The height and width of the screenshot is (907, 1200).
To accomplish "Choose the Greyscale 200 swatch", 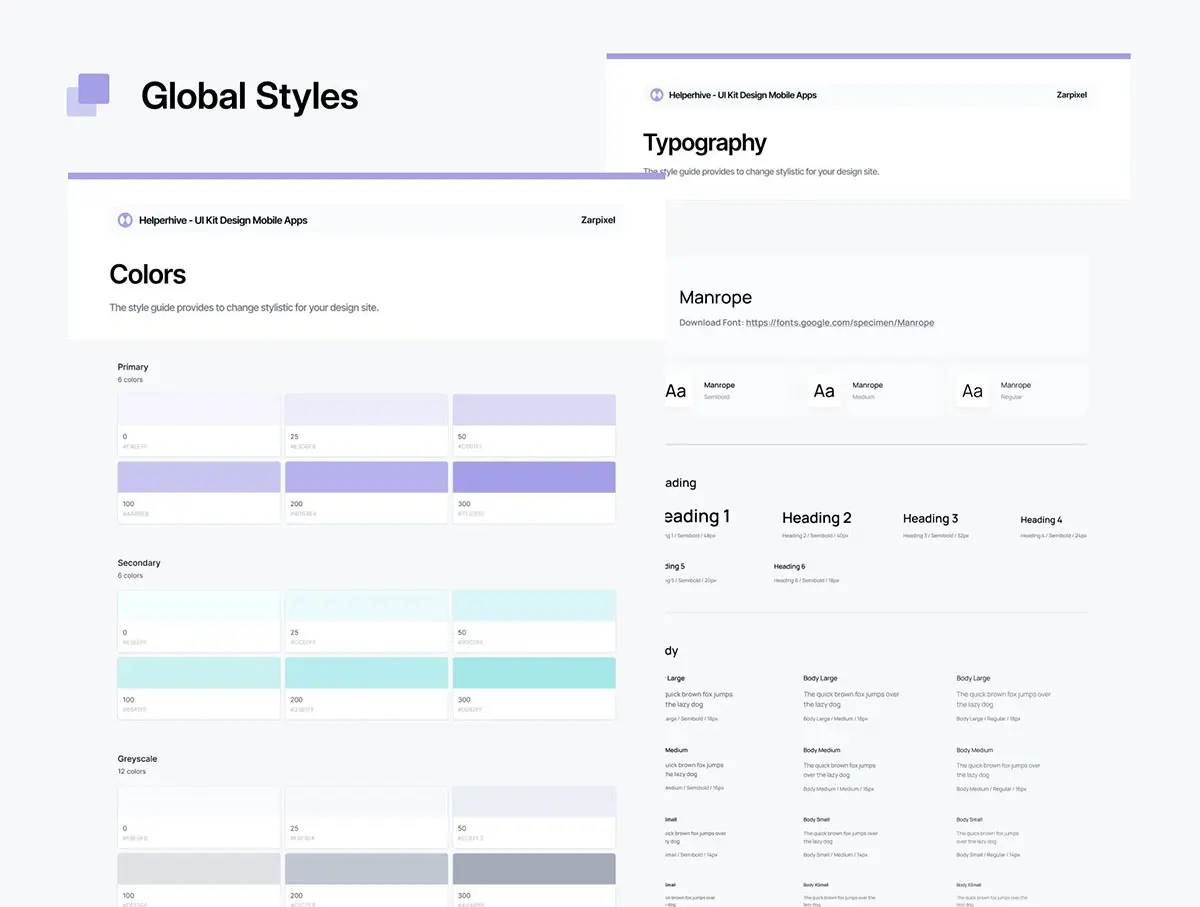I will coord(366,869).
